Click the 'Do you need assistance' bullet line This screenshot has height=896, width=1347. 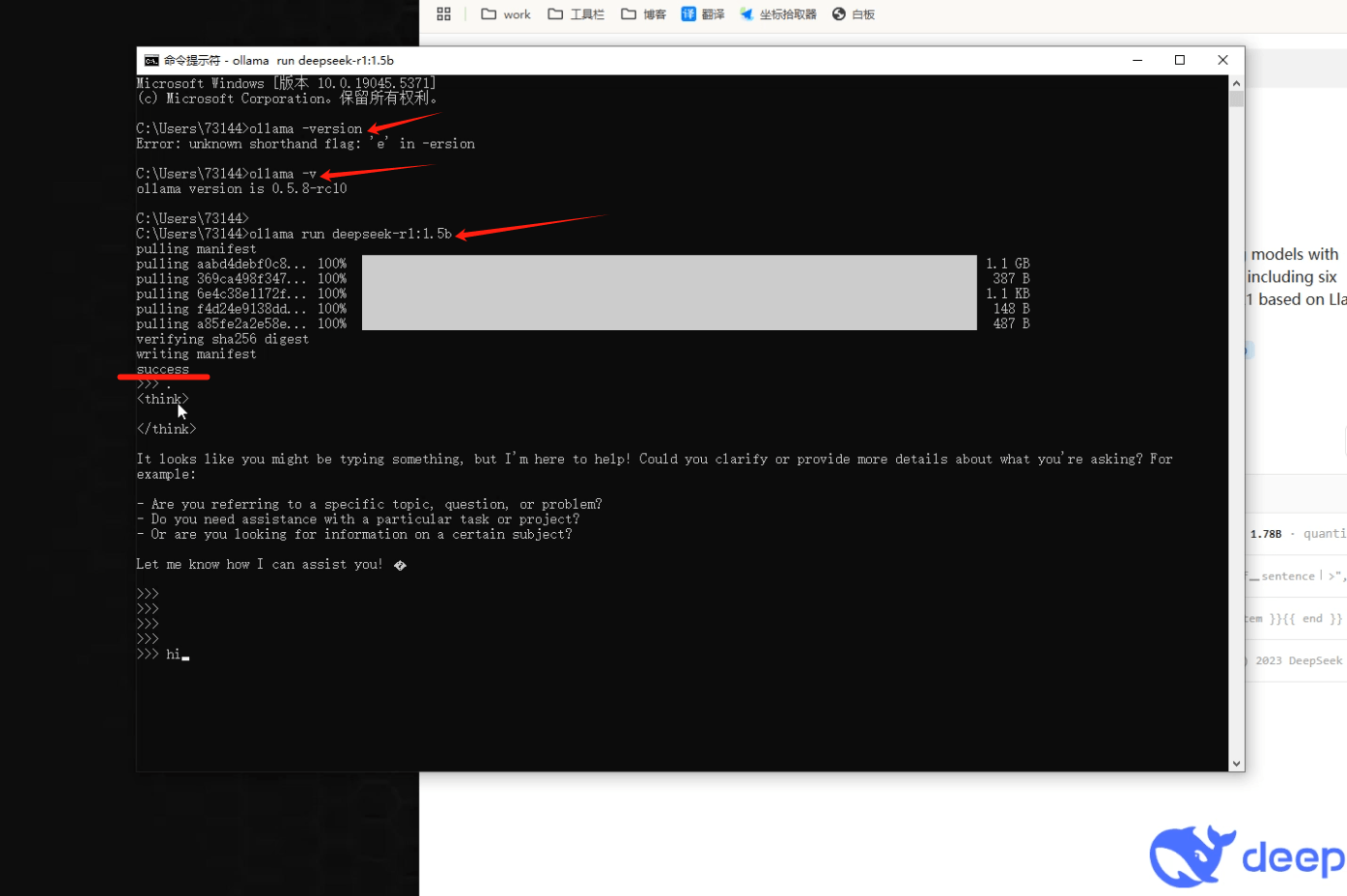coord(358,519)
